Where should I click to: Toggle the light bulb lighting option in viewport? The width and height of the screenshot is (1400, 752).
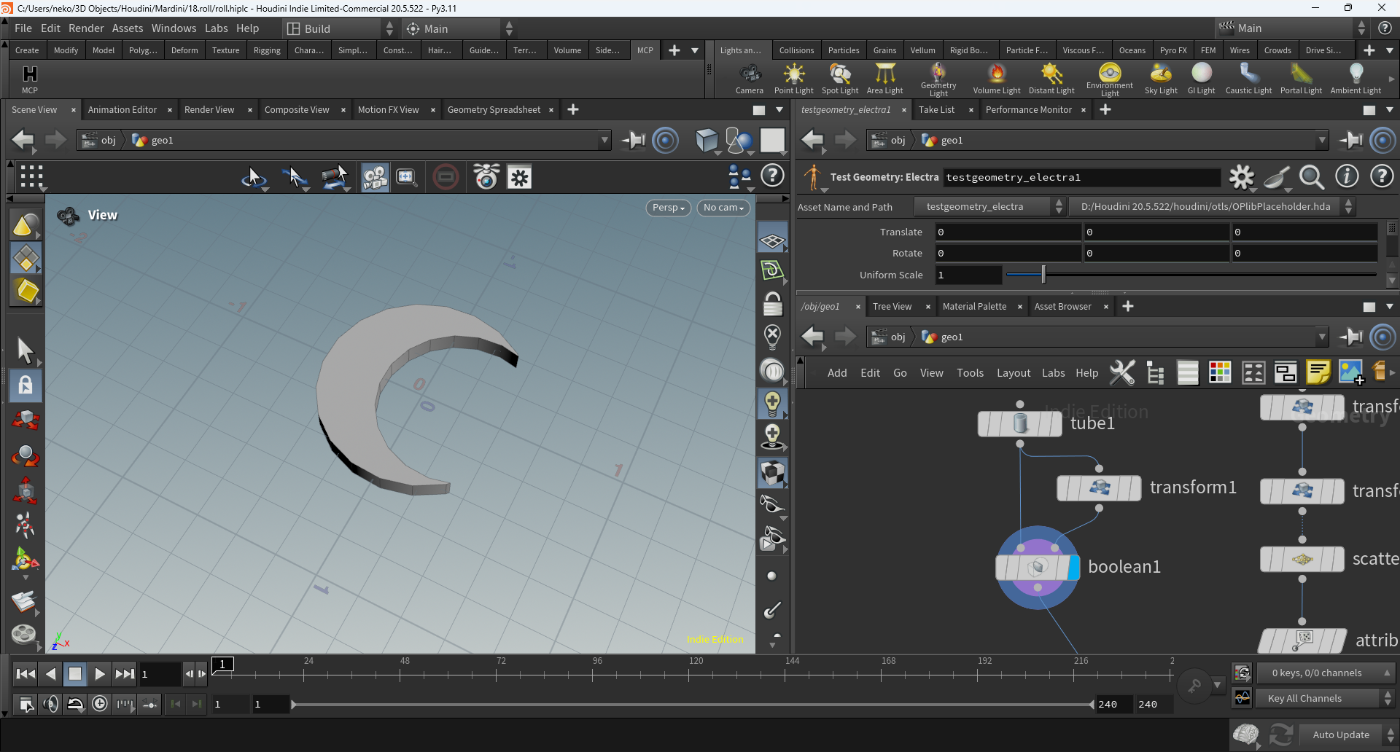[772, 403]
